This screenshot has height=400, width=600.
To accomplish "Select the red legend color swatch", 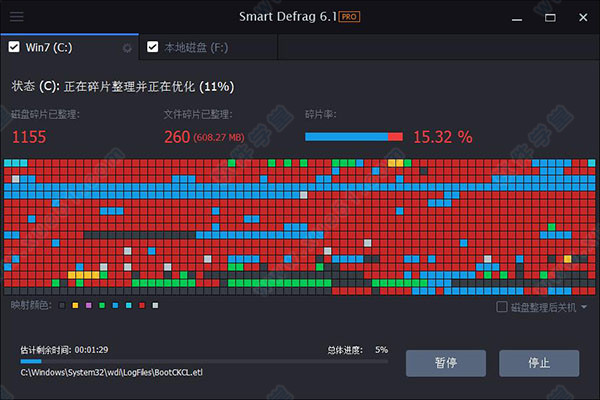I will click(142, 305).
